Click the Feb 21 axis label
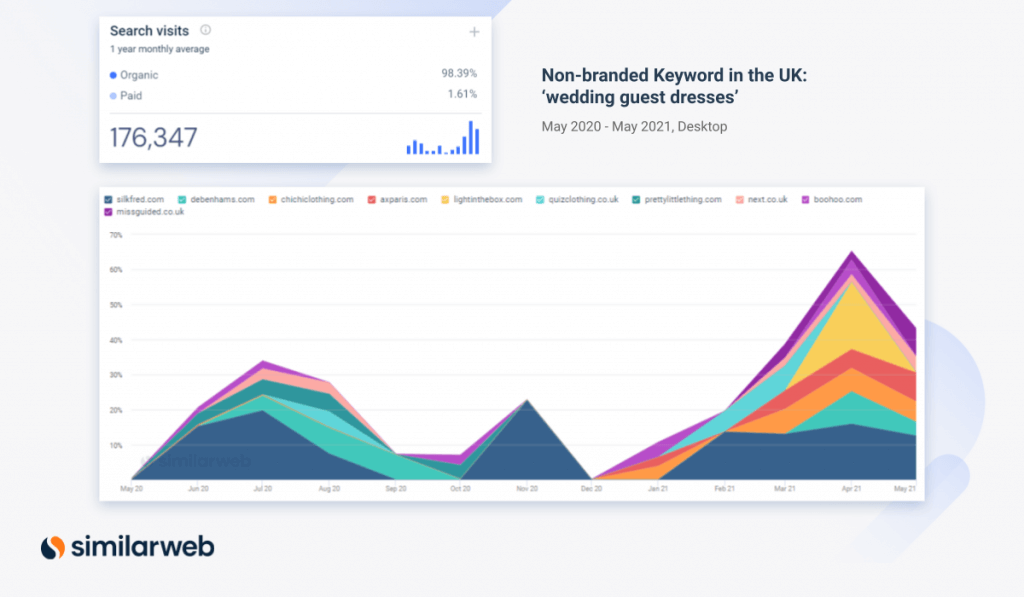Image resolution: width=1024 pixels, height=597 pixels. pyautogui.click(x=724, y=489)
